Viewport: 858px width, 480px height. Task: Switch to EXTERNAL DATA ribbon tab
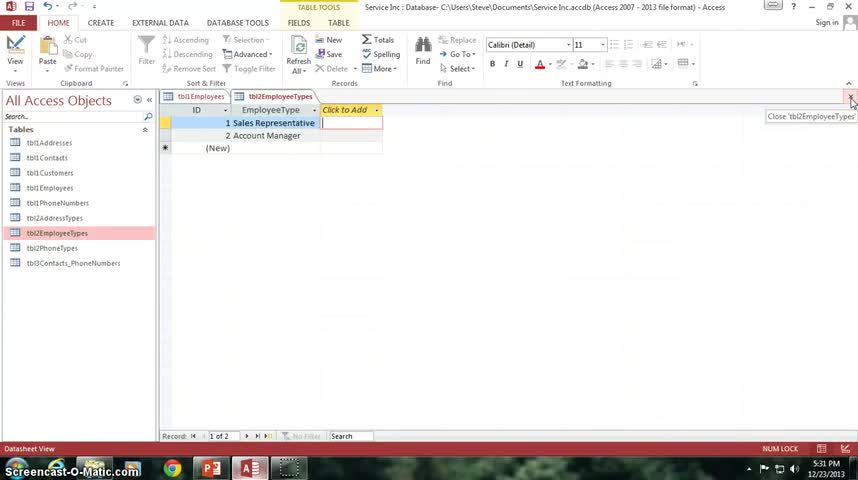pyautogui.click(x=160, y=23)
